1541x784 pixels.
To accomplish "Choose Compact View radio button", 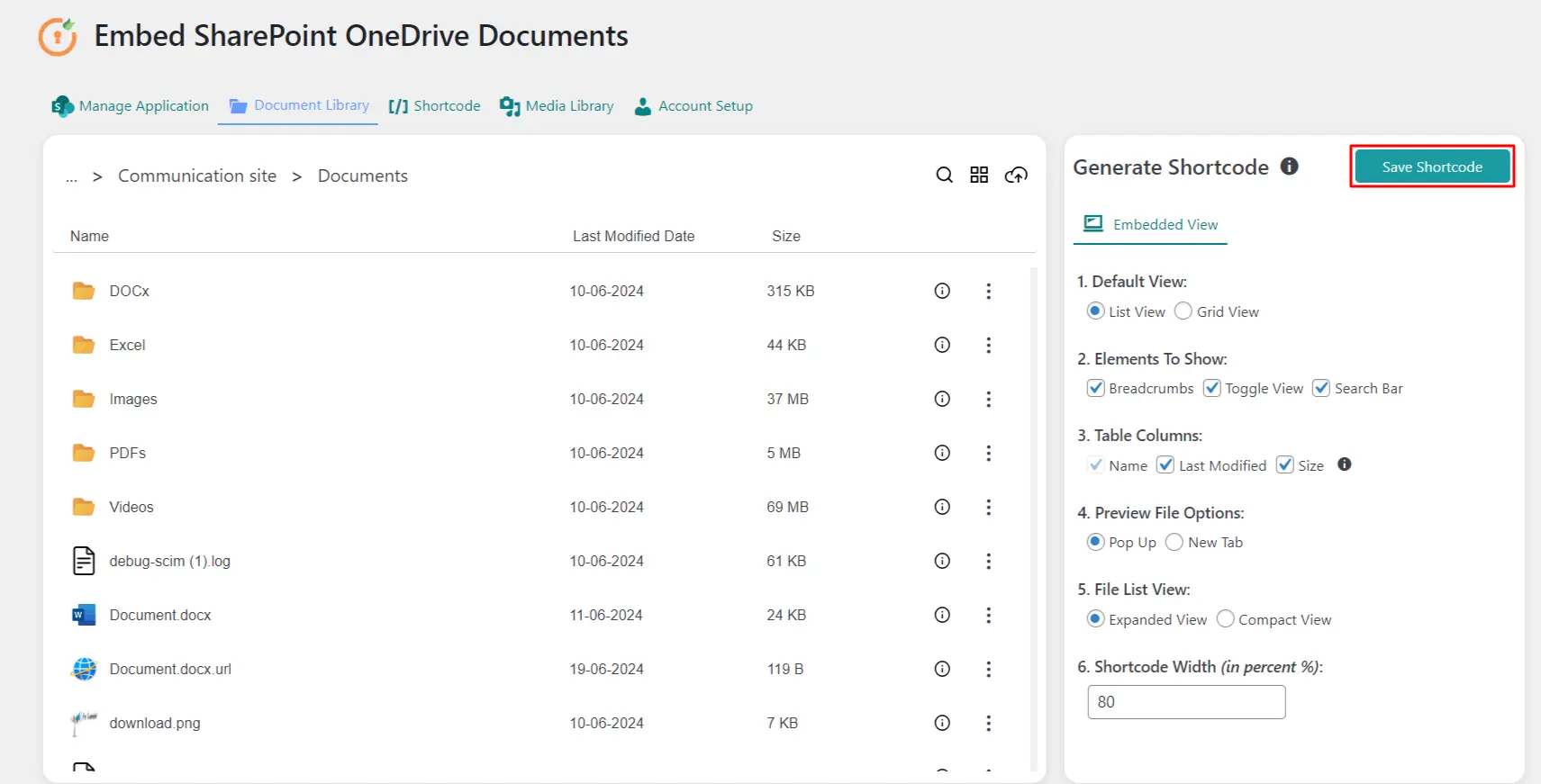I will coord(1225,618).
